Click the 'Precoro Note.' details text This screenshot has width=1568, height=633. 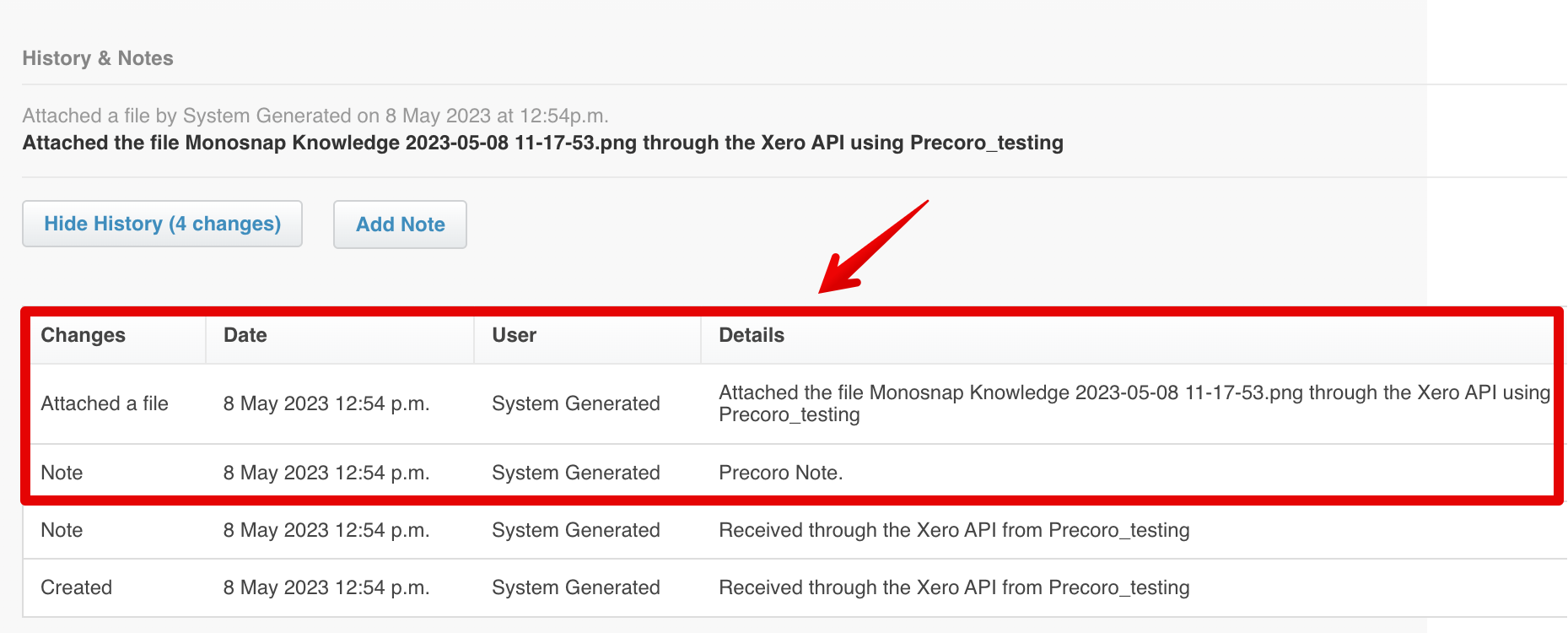[x=781, y=473]
